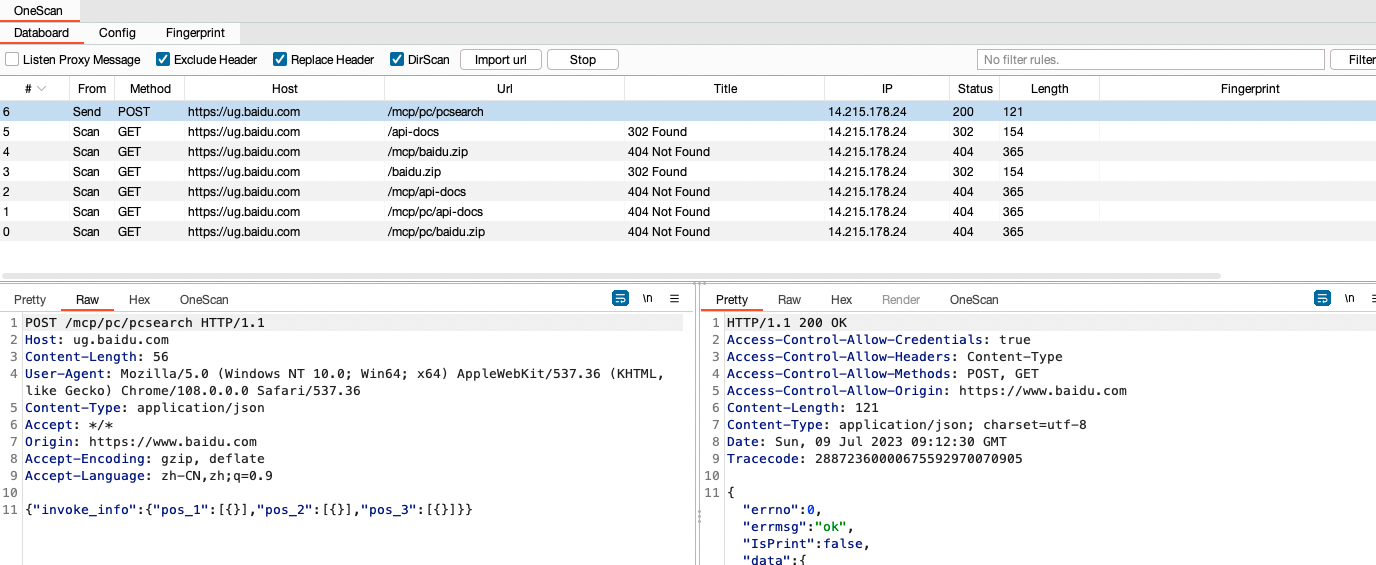Click the JSON invoke_info request body line
Screen dimensions: 1376x565
pos(249,510)
